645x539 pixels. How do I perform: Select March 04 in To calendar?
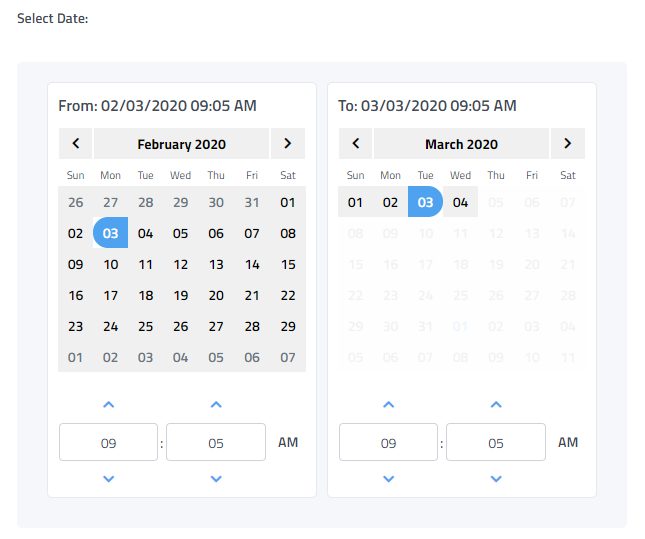(460, 203)
